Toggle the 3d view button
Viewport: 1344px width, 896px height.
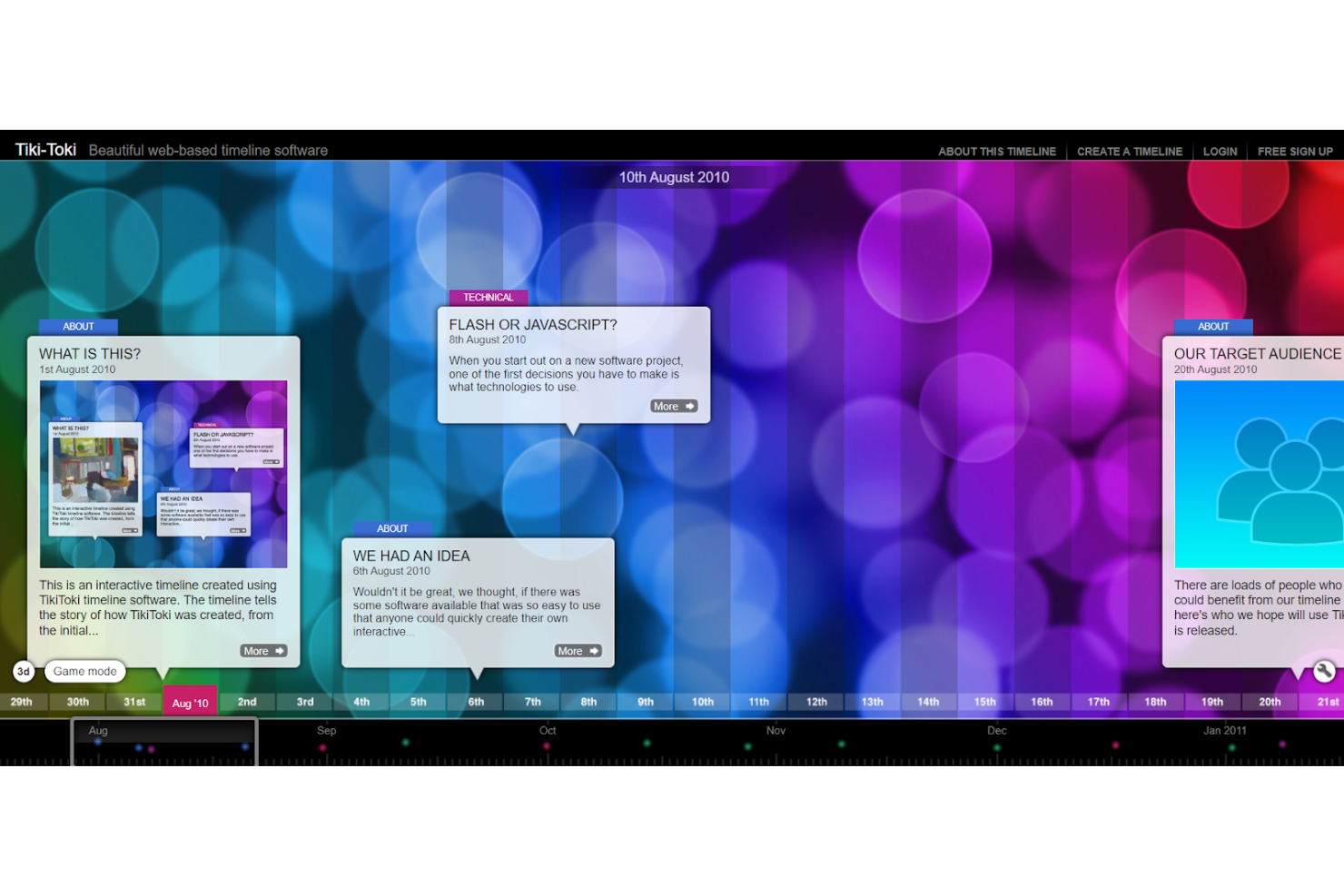[x=24, y=672]
